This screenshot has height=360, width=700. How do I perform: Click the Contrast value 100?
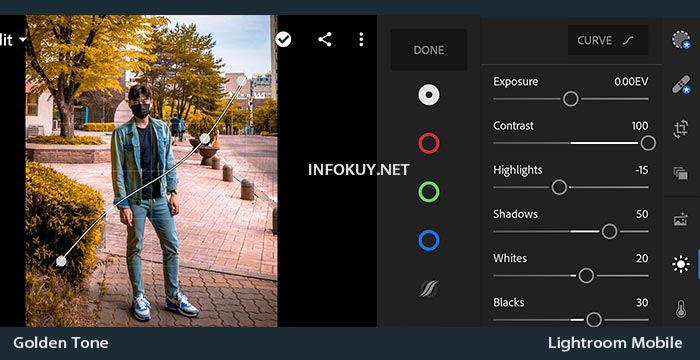[x=640, y=126]
